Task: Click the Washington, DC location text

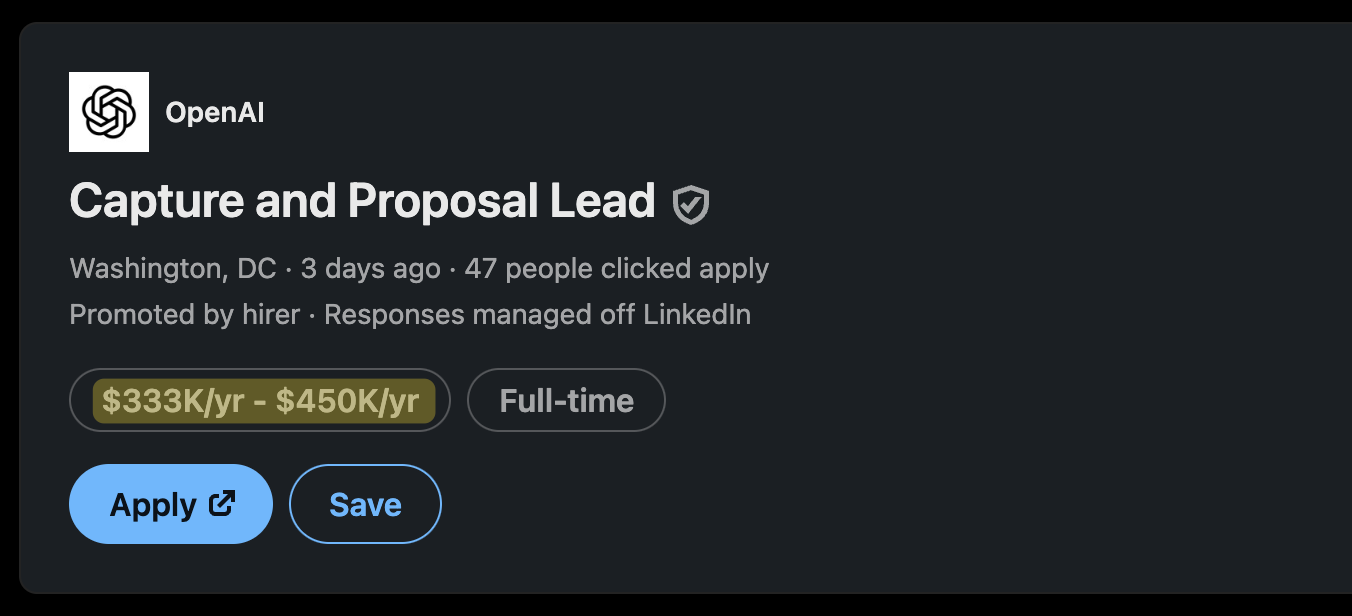Action: click(x=173, y=269)
